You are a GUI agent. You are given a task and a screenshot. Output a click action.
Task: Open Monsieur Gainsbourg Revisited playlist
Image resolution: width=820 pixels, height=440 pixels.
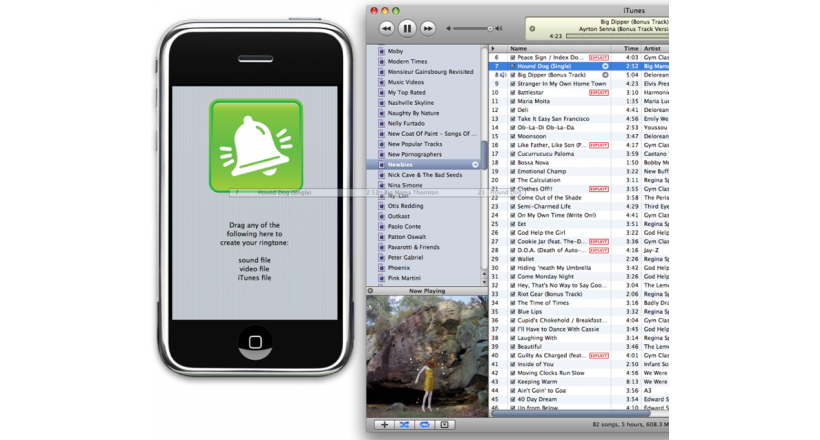430,72
